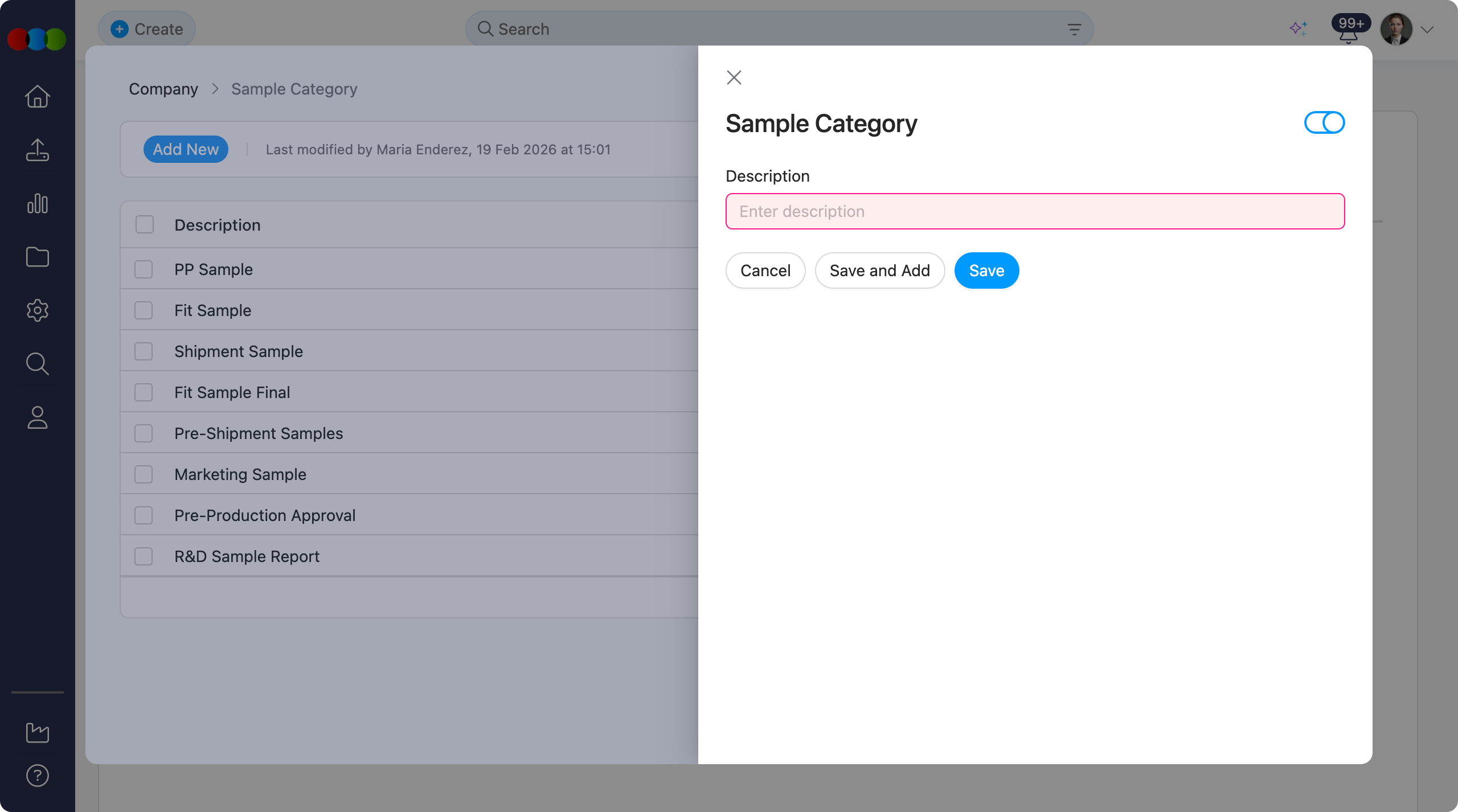Open the folders section in sidebar
Viewport: 1458px width, 812px height.
point(37,257)
